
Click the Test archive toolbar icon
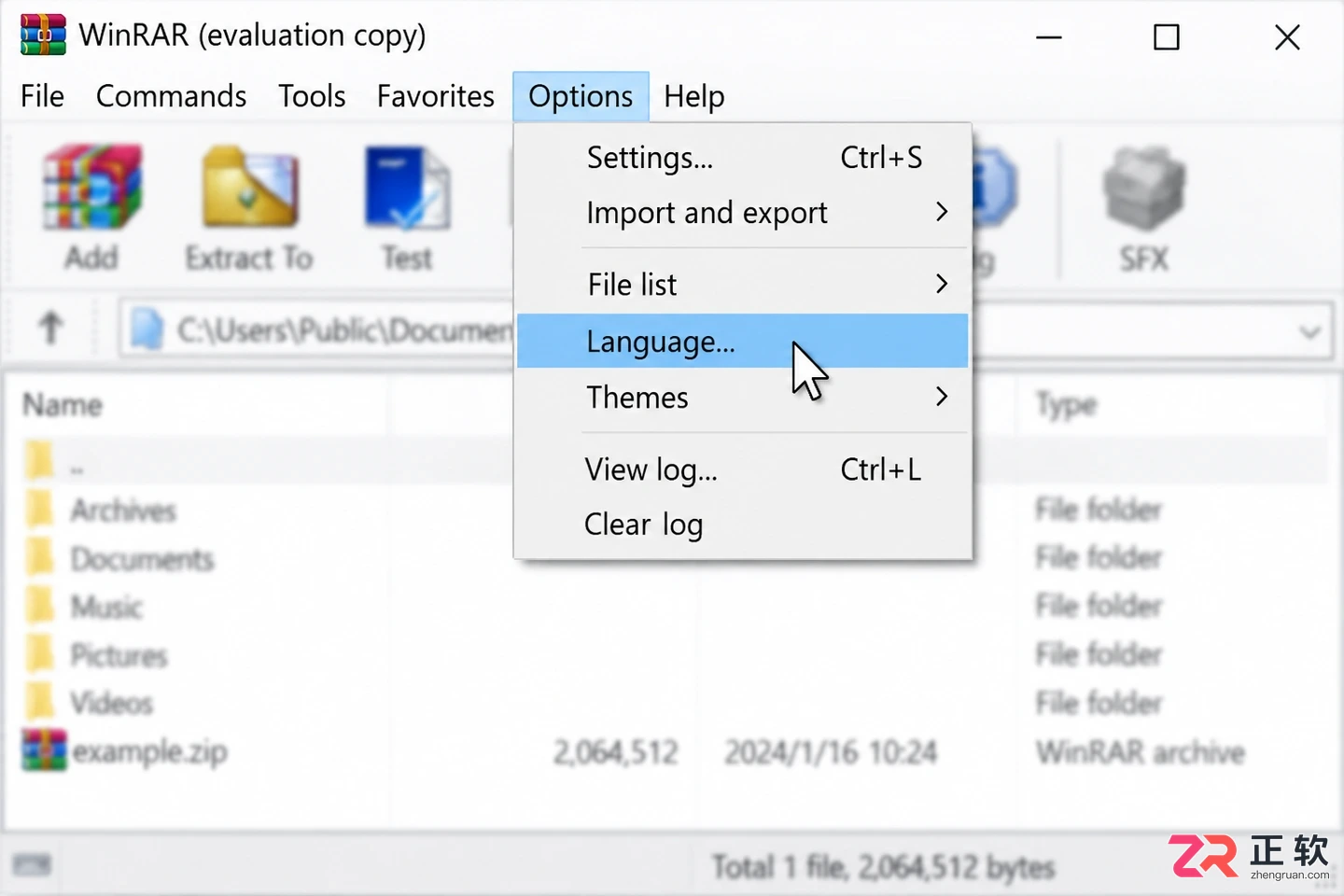(407, 188)
